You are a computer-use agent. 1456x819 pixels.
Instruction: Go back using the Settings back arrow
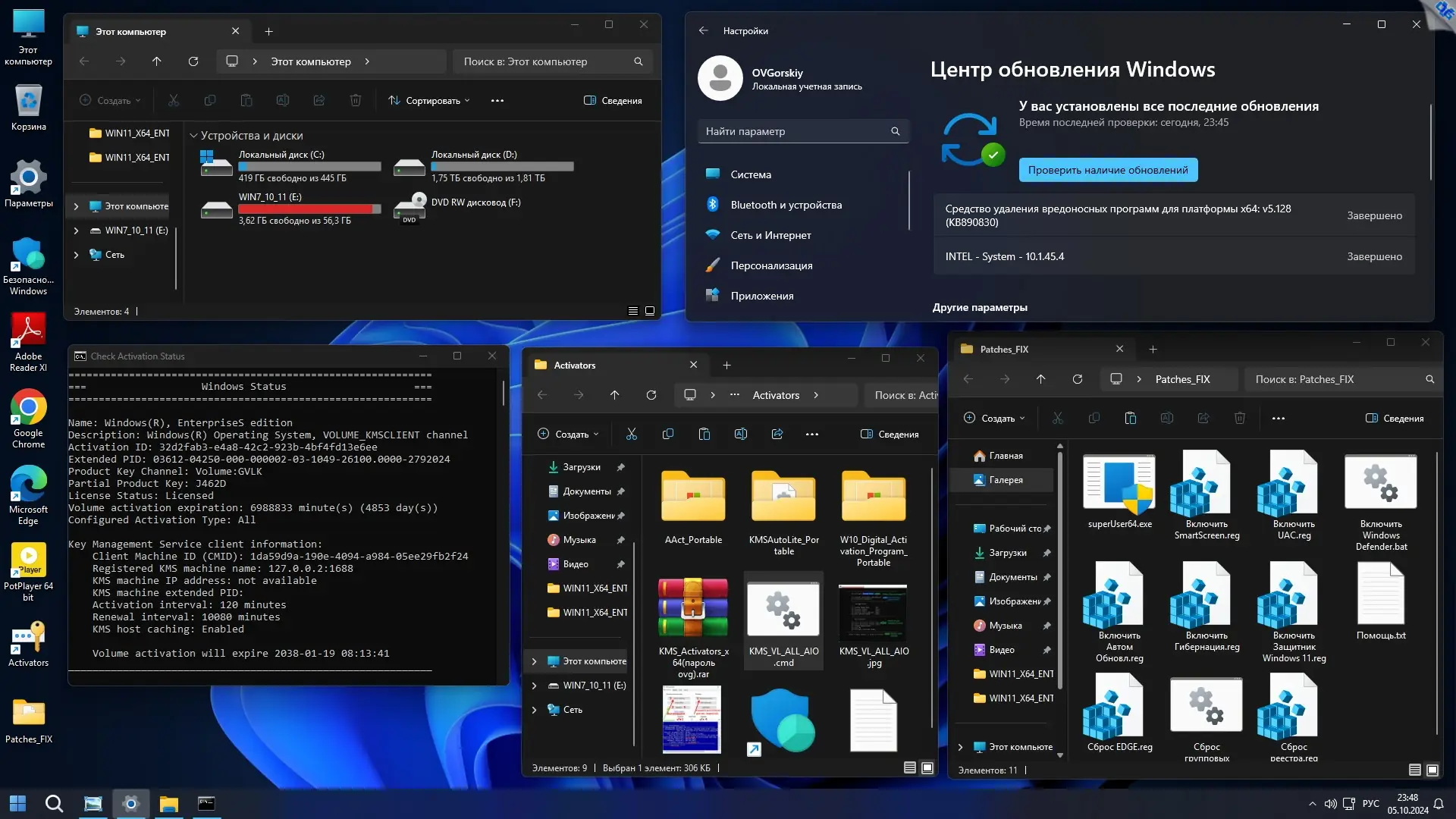point(703,30)
